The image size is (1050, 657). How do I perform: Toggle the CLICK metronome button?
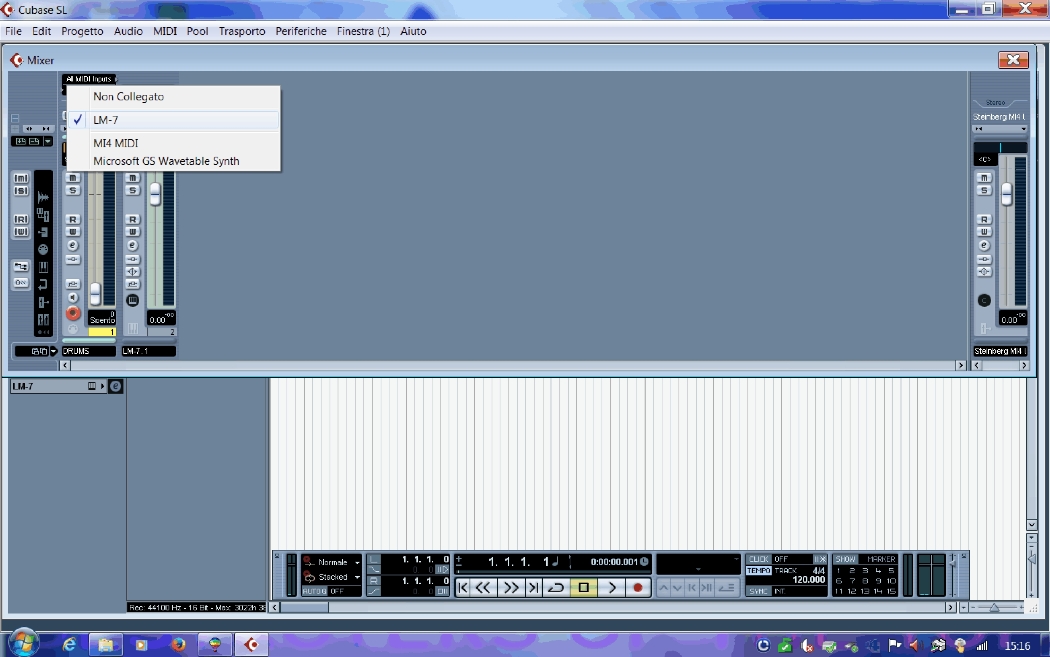759,559
